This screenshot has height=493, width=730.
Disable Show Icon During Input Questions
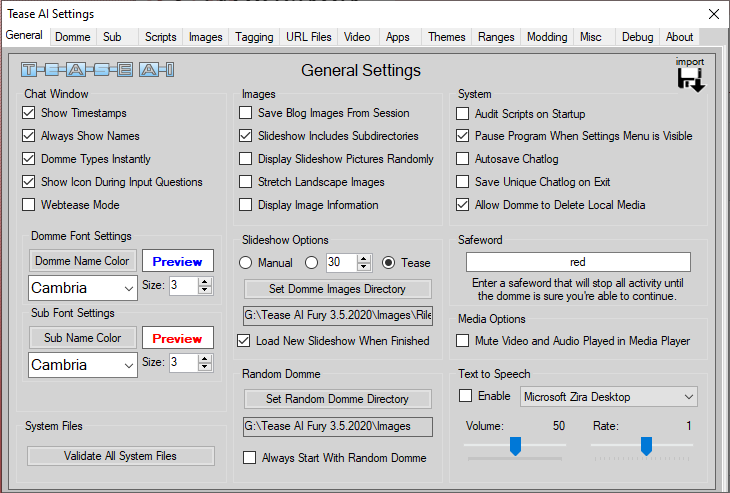28,182
